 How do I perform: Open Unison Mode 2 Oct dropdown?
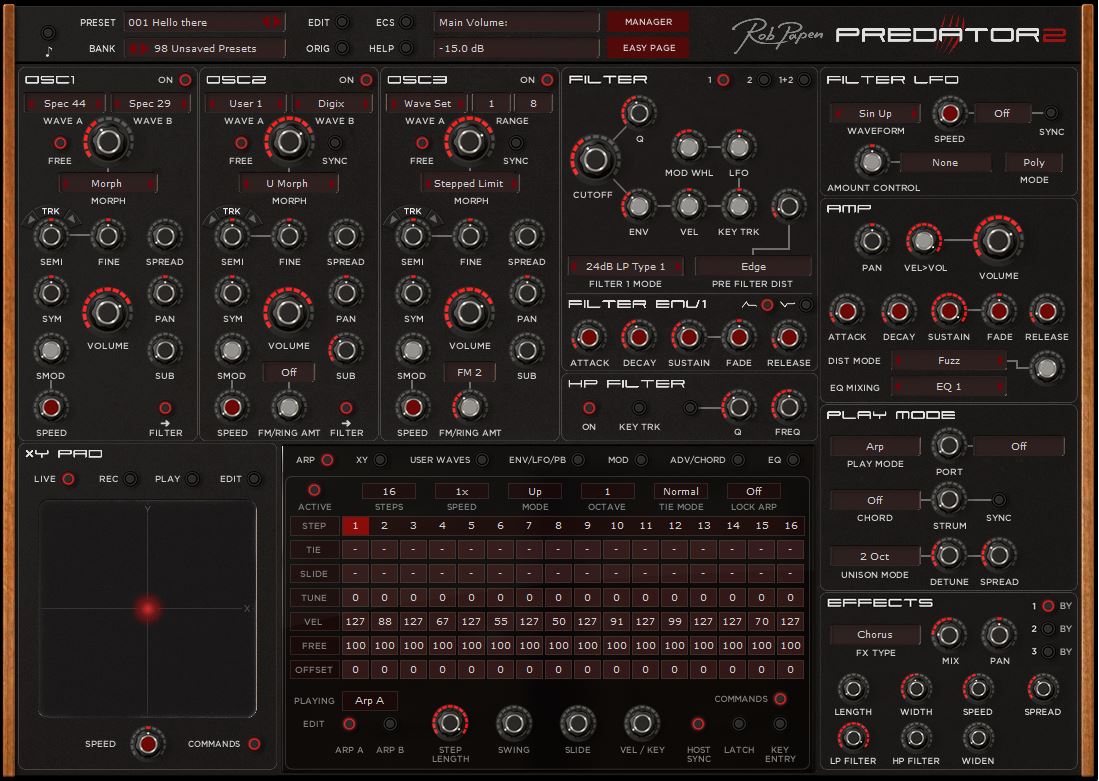(x=875, y=557)
